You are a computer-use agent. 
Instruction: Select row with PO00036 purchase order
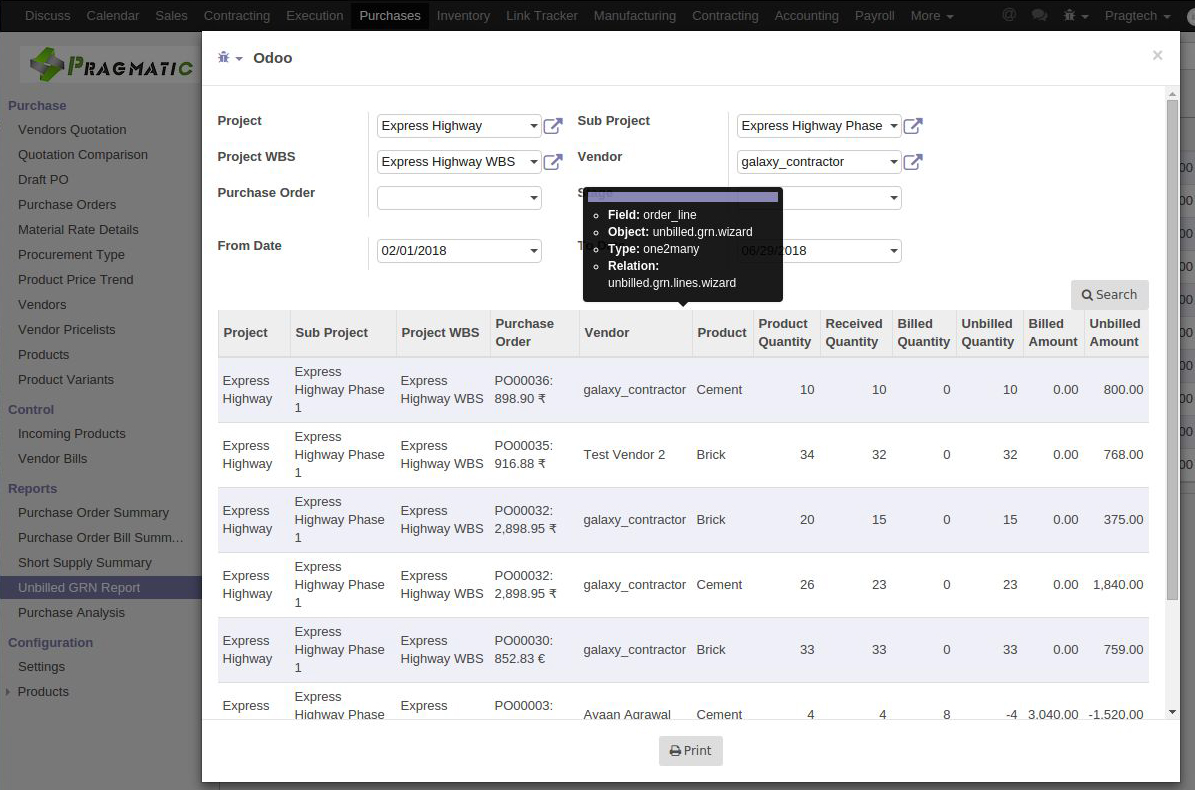coord(683,390)
